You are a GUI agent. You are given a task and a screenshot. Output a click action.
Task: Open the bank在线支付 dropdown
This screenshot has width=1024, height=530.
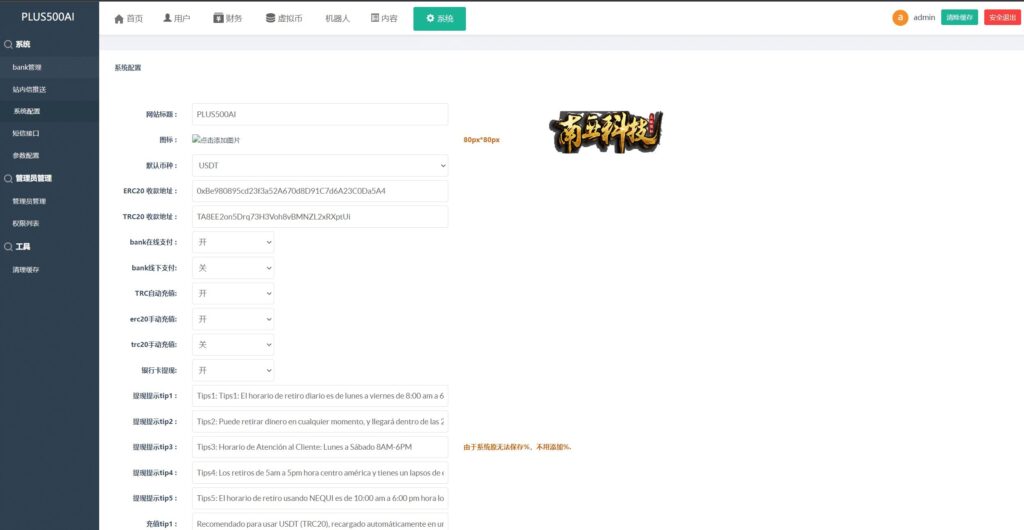pyautogui.click(x=233, y=242)
